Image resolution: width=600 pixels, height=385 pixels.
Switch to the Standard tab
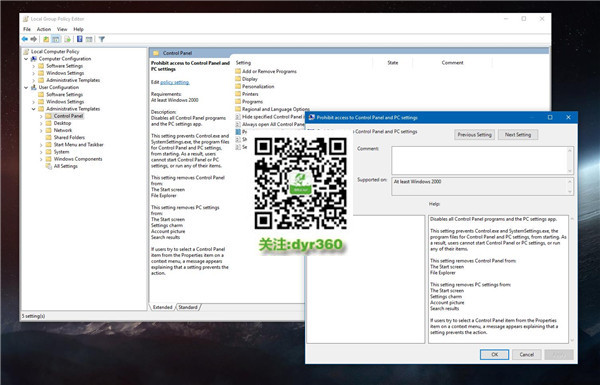[x=188, y=307]
